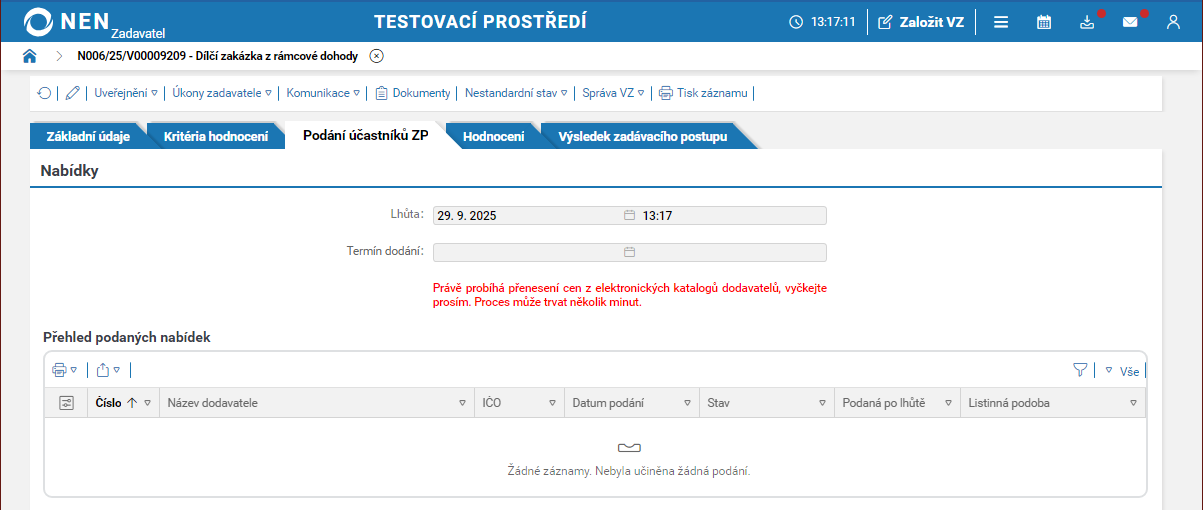Open the Uveřejnění menu

click(126, 93)
